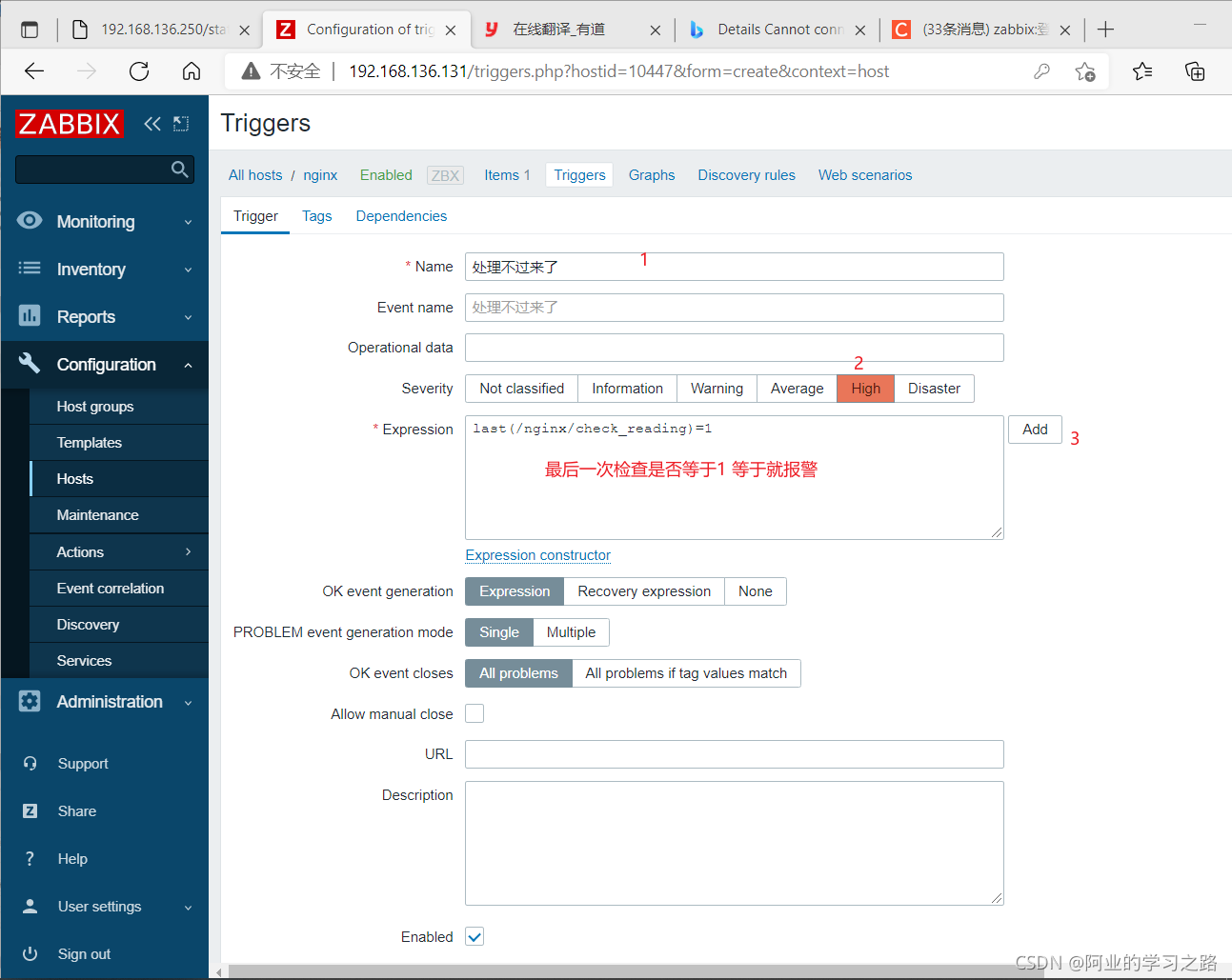Click into the Operational data field
Image resolution: width=1232 pixels, height=980 pixels.
[734, 348]
